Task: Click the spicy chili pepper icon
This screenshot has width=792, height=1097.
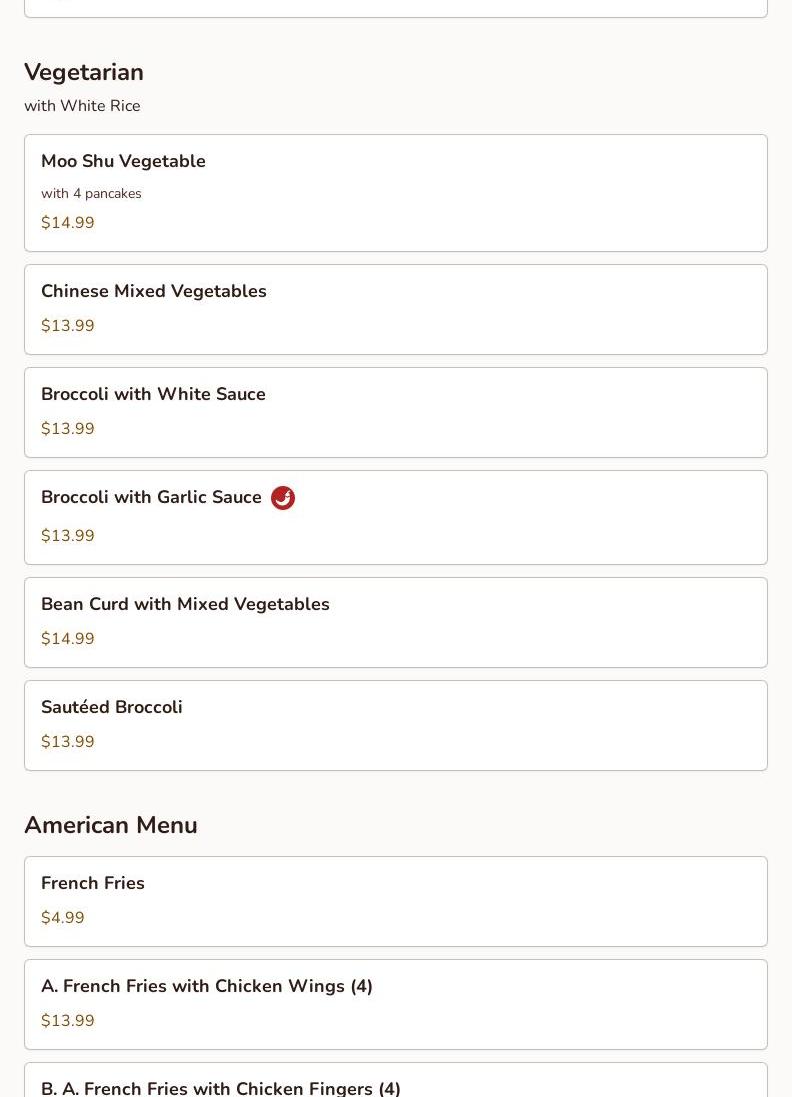Action: [x=283, y=497]
